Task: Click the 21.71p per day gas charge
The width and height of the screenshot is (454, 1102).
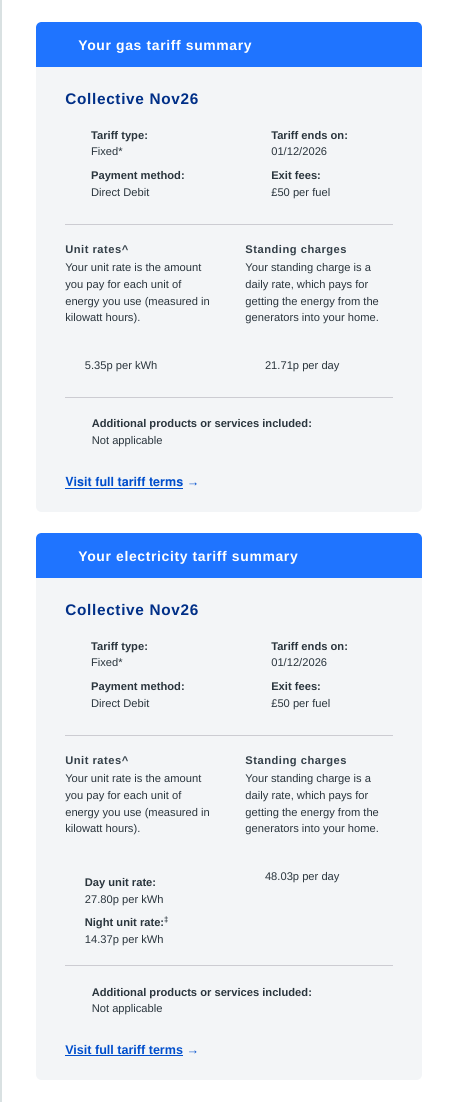Action: (x=302, y=365)
